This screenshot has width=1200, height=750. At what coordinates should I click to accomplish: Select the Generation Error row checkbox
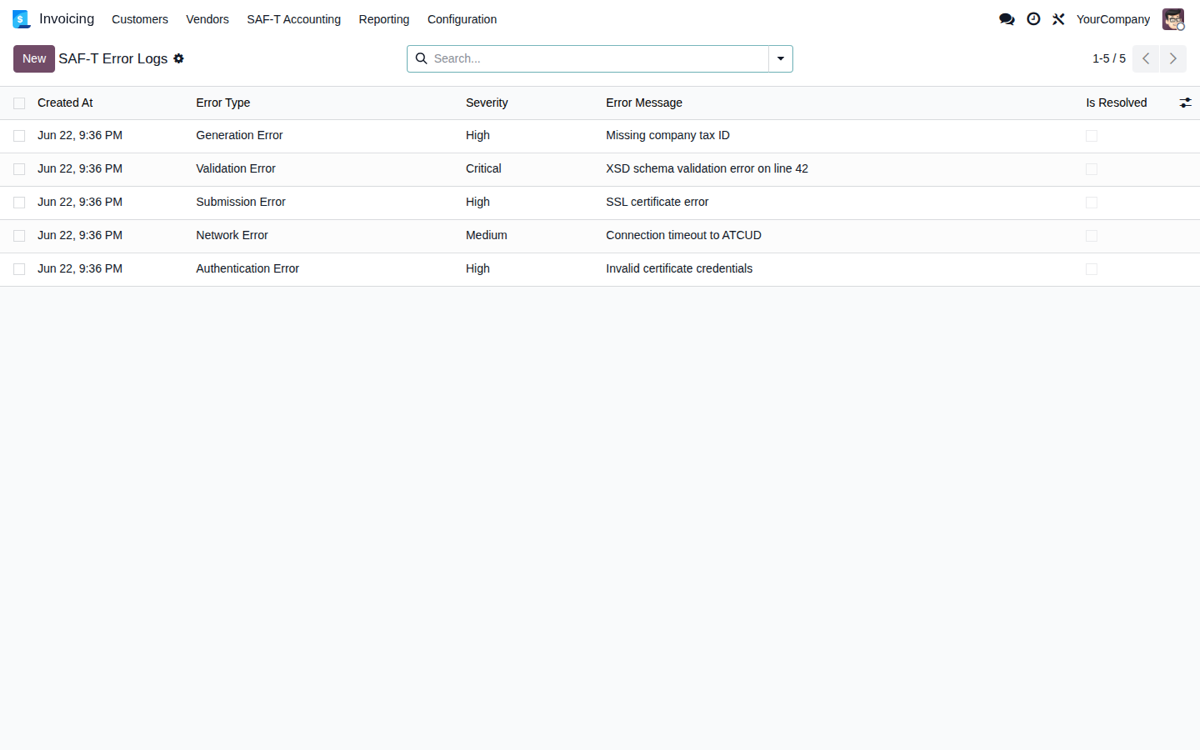pos(19,136)
